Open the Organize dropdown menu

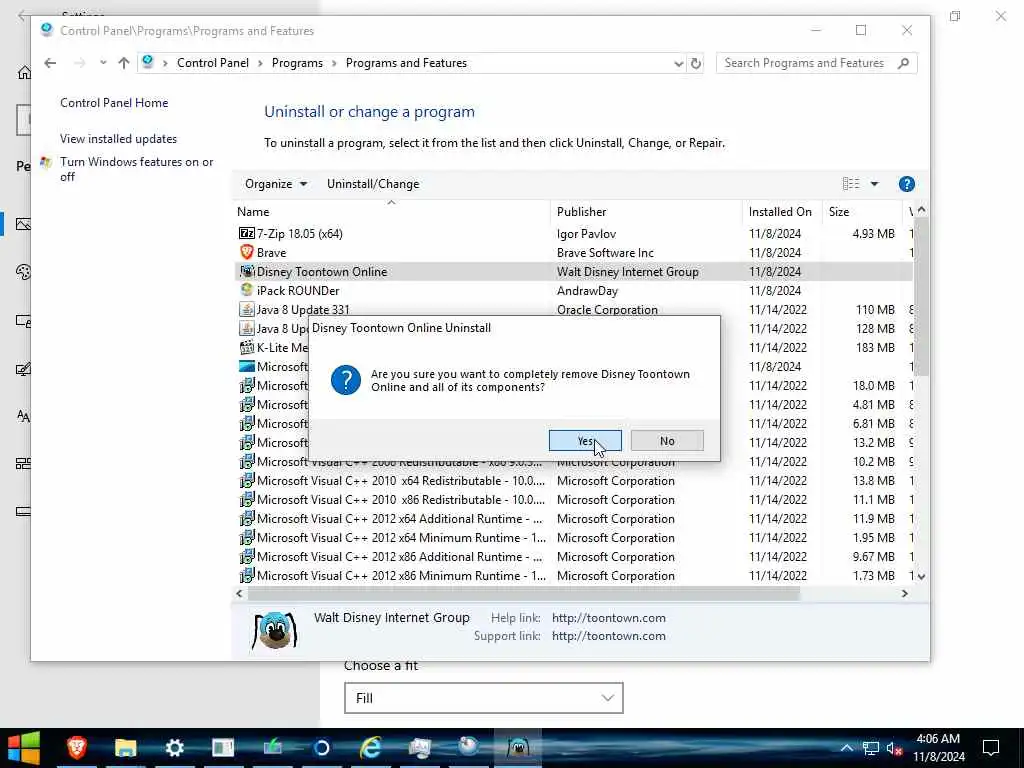276,184
